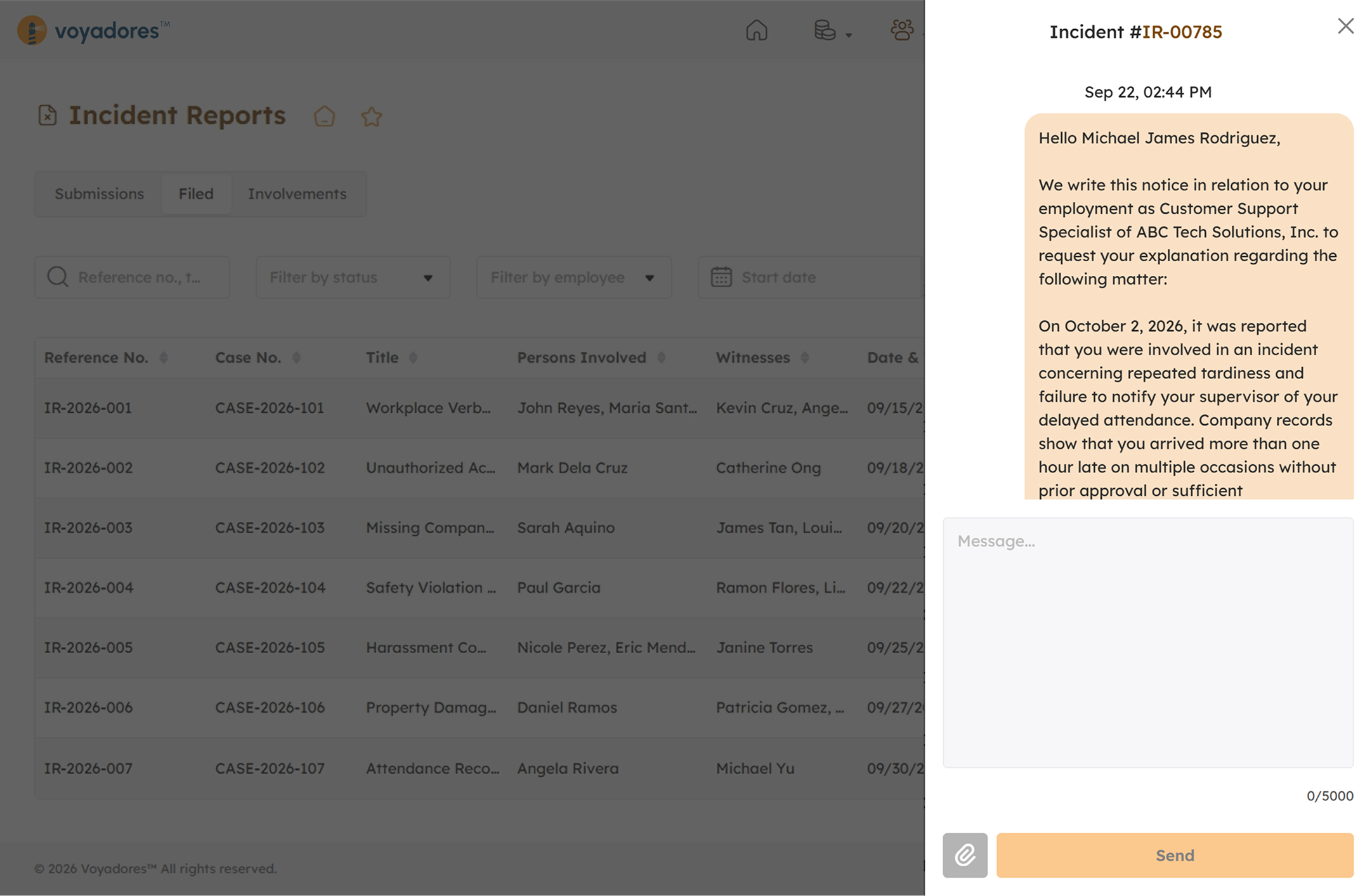Image resolution: width=1372 pixels, height=896 pixels.
Task: Click the Reference no. search field
Action: tap(132, 277)
